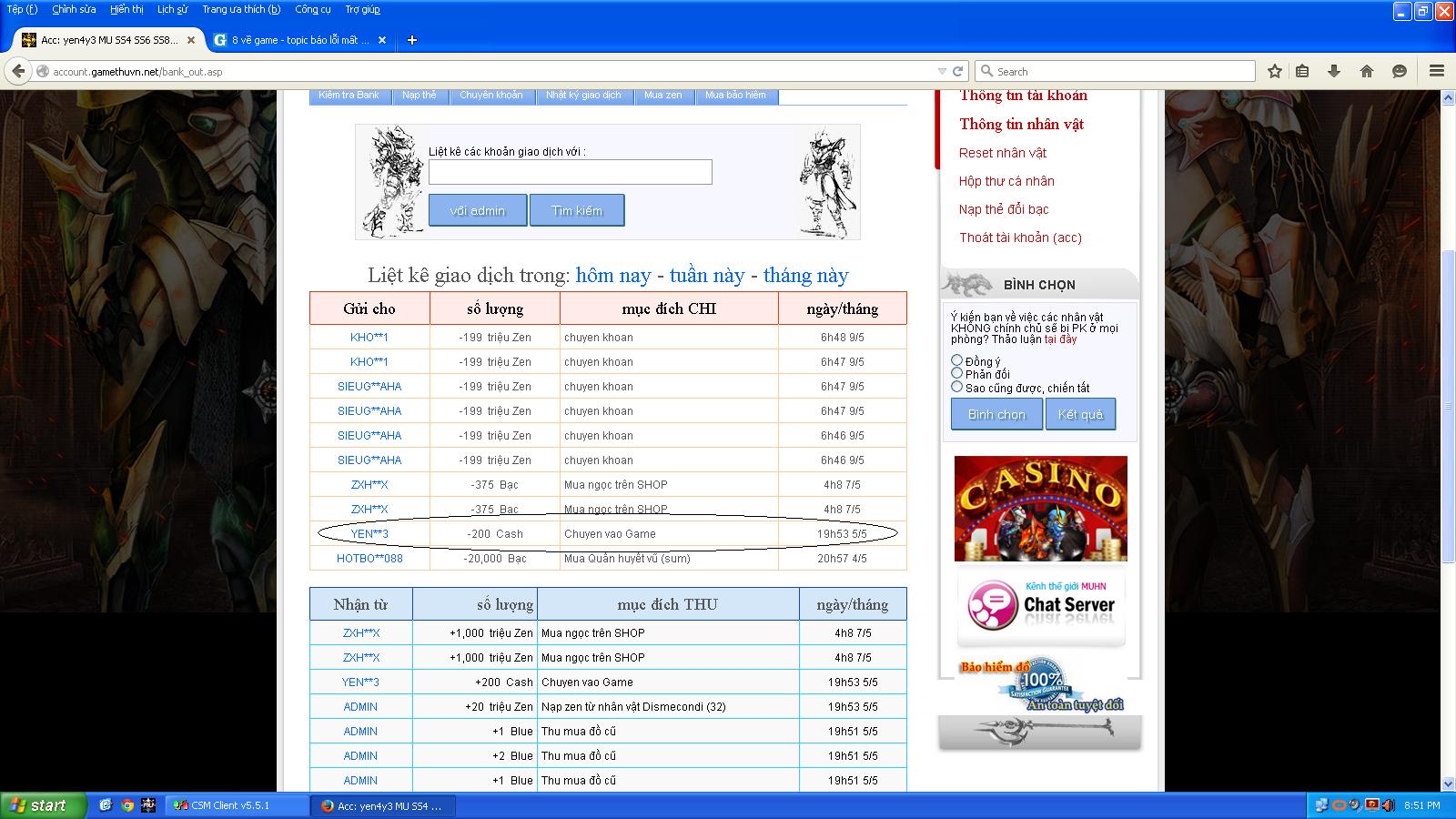Click the 'Tìm kiếm' button
The width and height of the screenshot is (1456, 819).
[577, 210]
